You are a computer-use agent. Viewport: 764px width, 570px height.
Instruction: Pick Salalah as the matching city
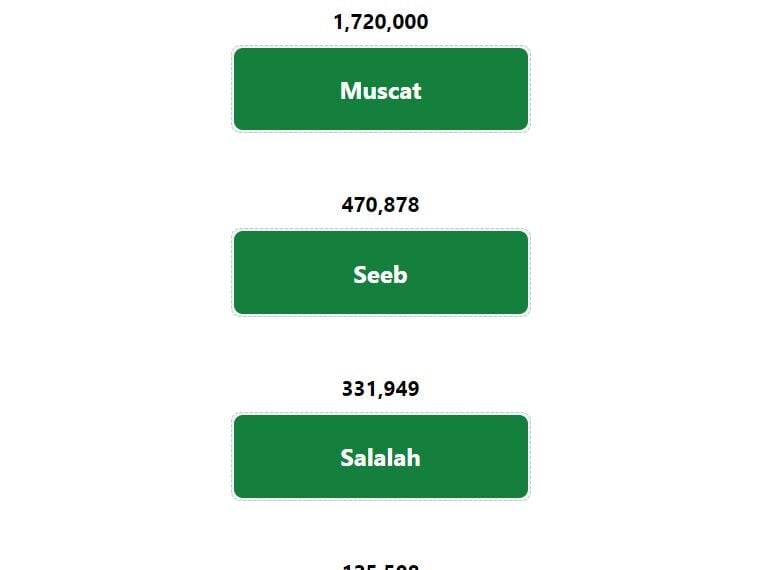point(381,456)
